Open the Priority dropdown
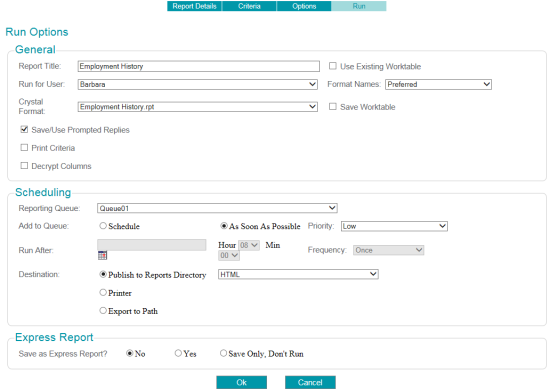 [x=394, y=226]
